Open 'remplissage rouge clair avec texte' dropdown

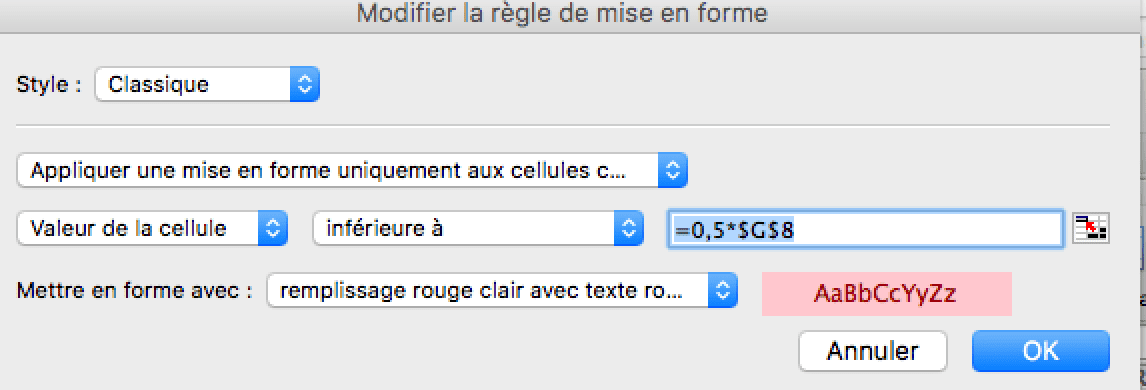point(502,292)
